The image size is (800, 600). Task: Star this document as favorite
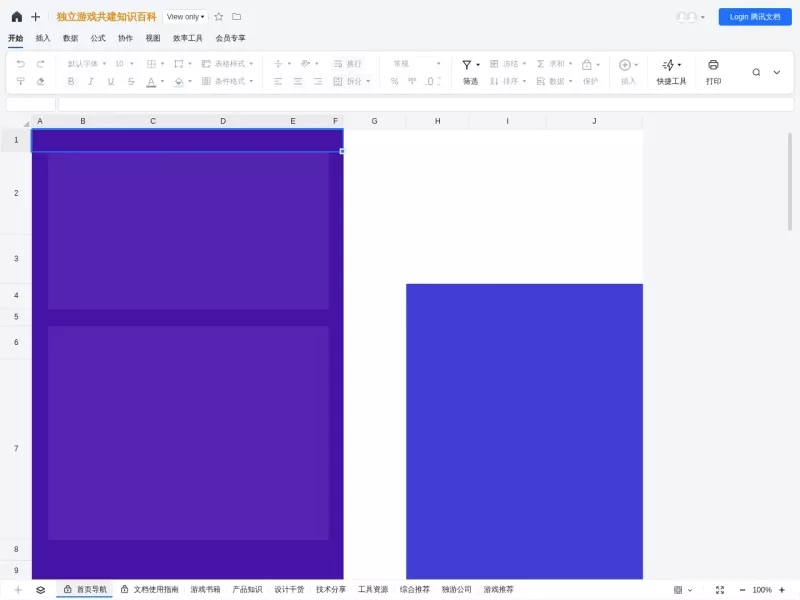pos(219,17)
